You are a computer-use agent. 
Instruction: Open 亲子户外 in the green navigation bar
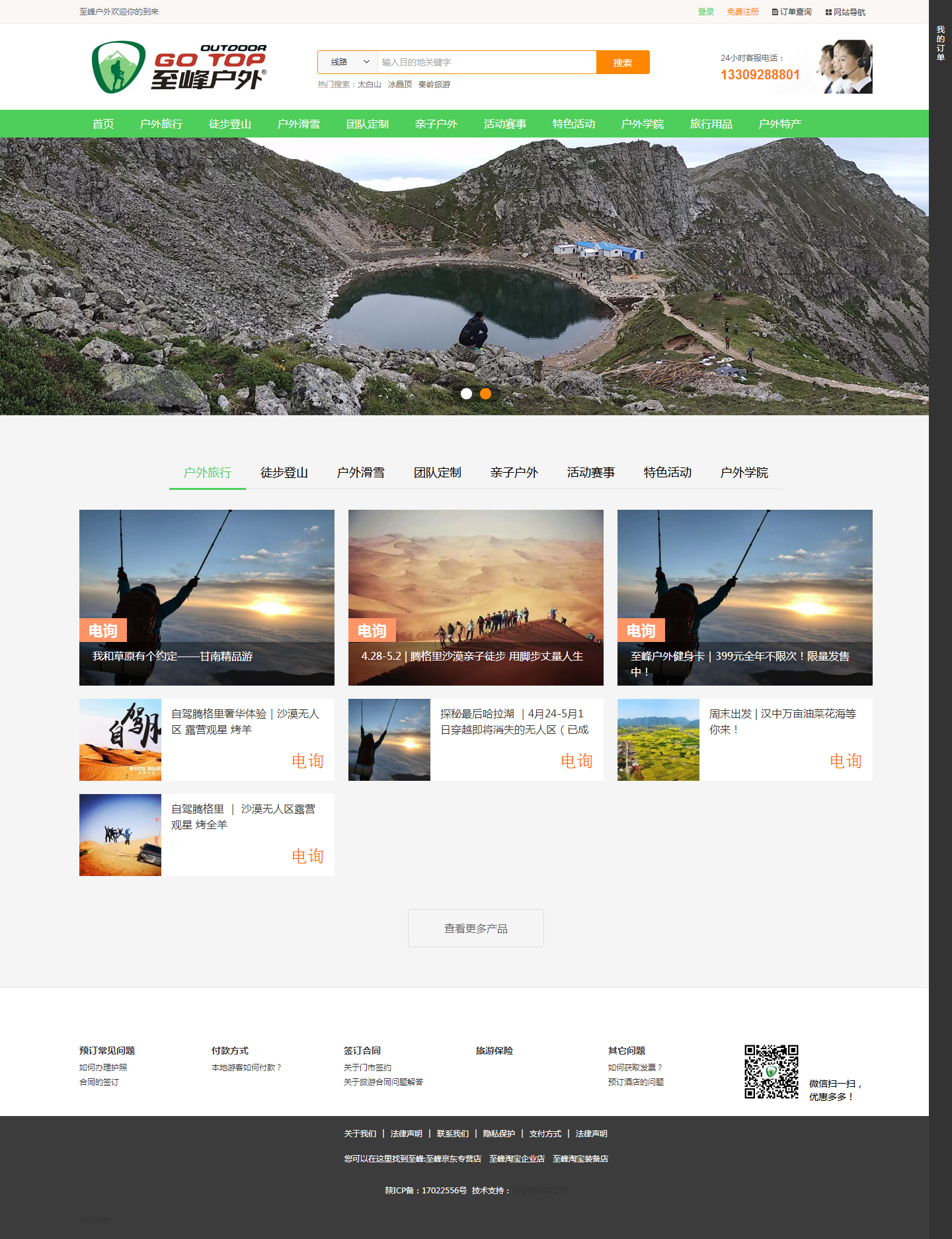coord(436,124)
